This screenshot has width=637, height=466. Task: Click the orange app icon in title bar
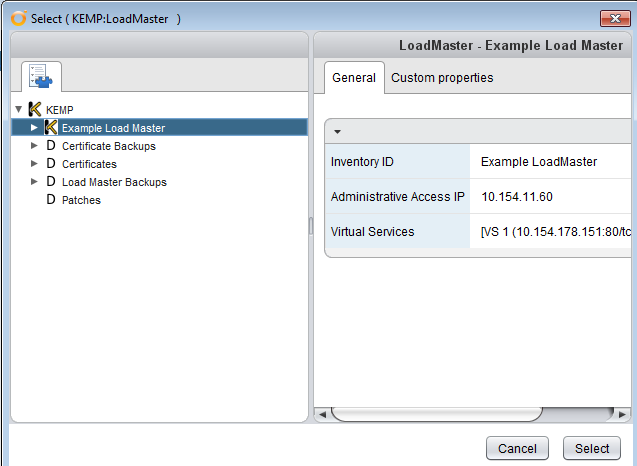tap(18, 18)
